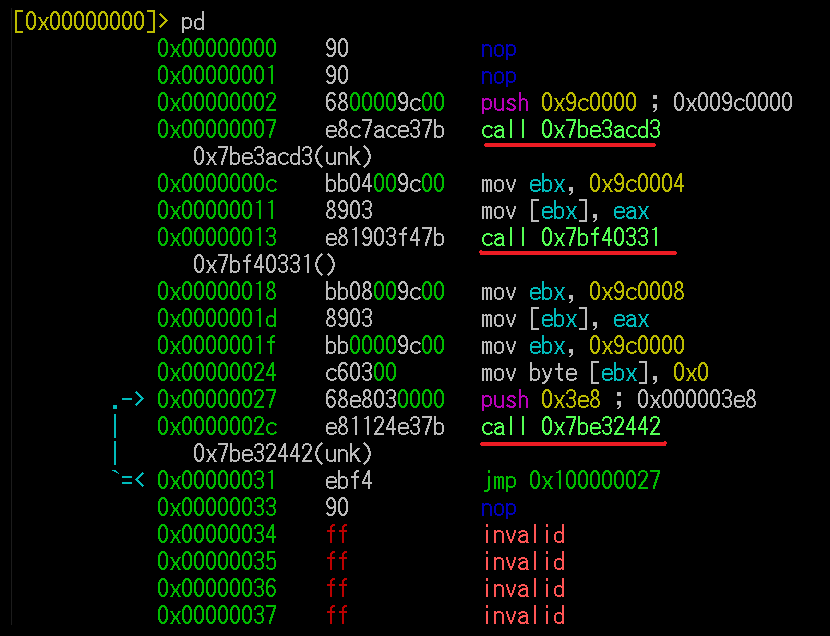
Task: Click the [0x00000000]> prompt
Action: (x=91, y=22)
